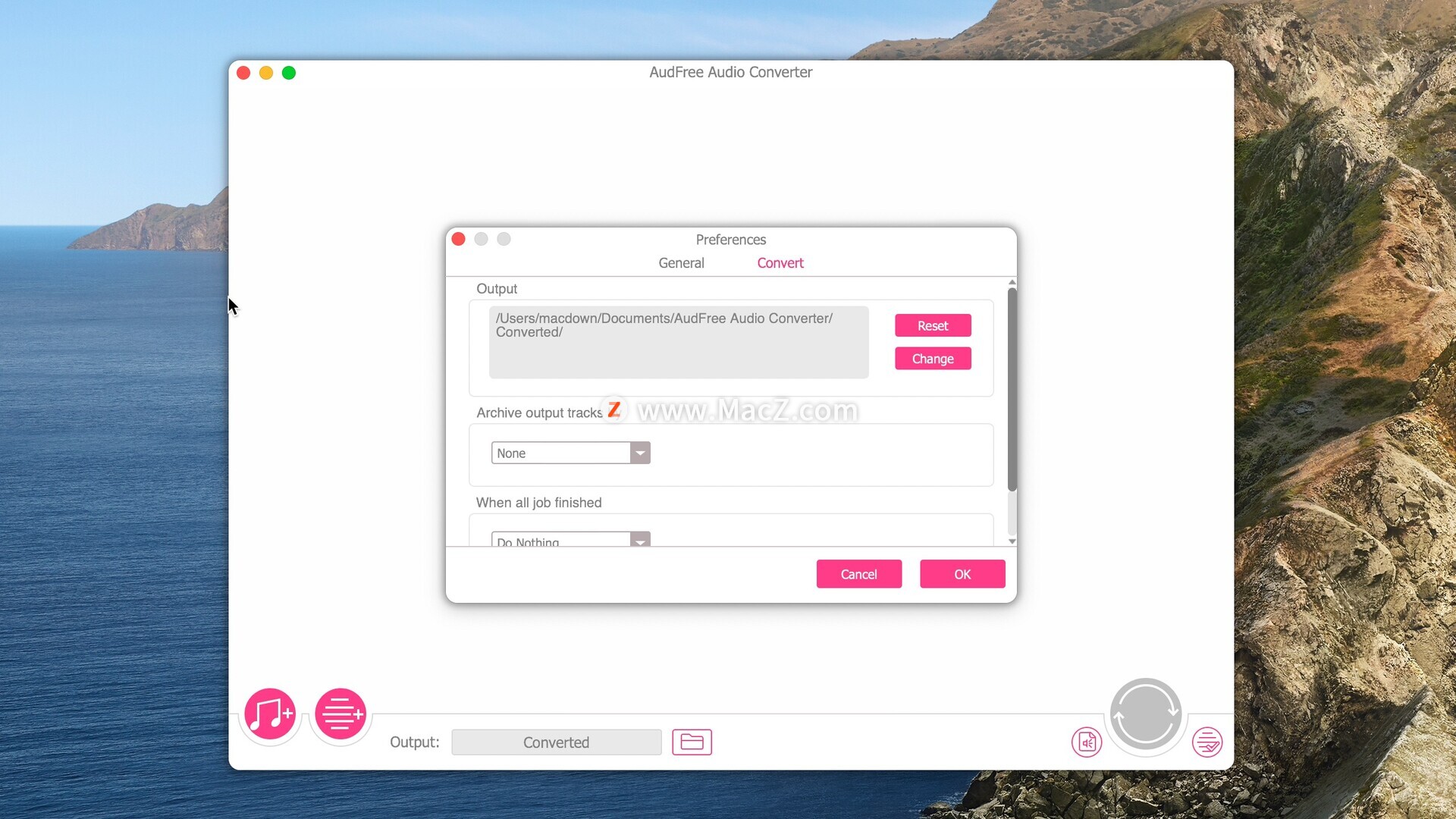The image size is (1456, 819).
Task: Click the Preferences vertical scrollbar thumb
Action: pos(1012,389)
